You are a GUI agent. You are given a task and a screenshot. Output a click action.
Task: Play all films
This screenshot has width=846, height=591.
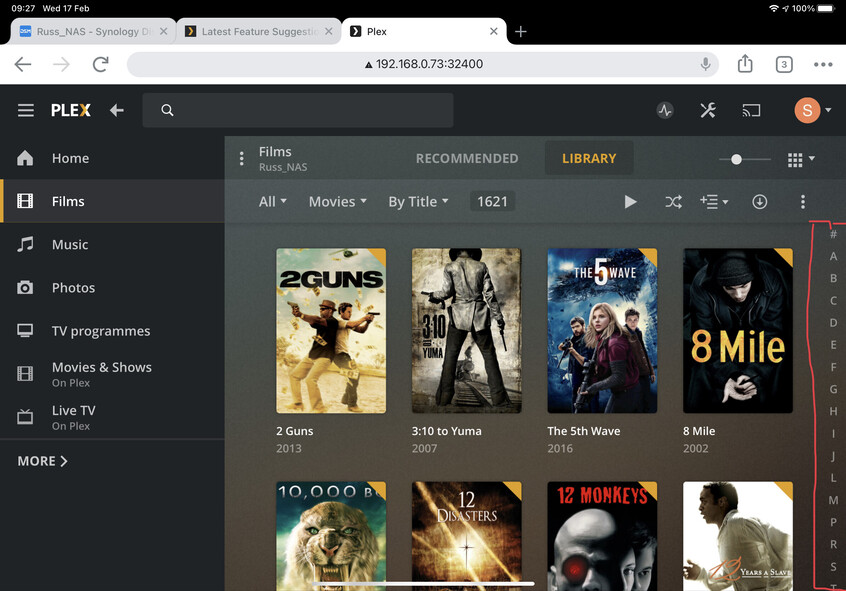point(630,202)
